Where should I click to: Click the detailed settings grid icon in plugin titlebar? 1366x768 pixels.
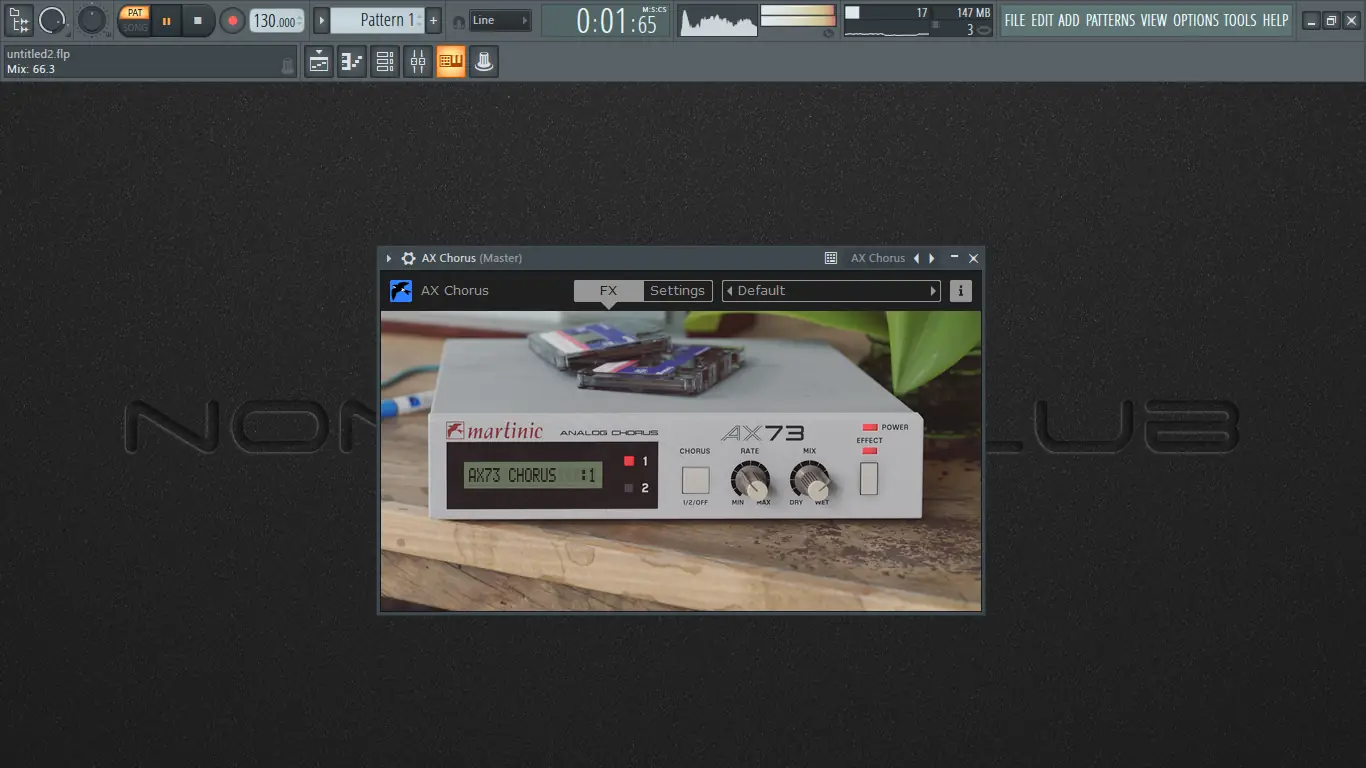coord(830,258)
